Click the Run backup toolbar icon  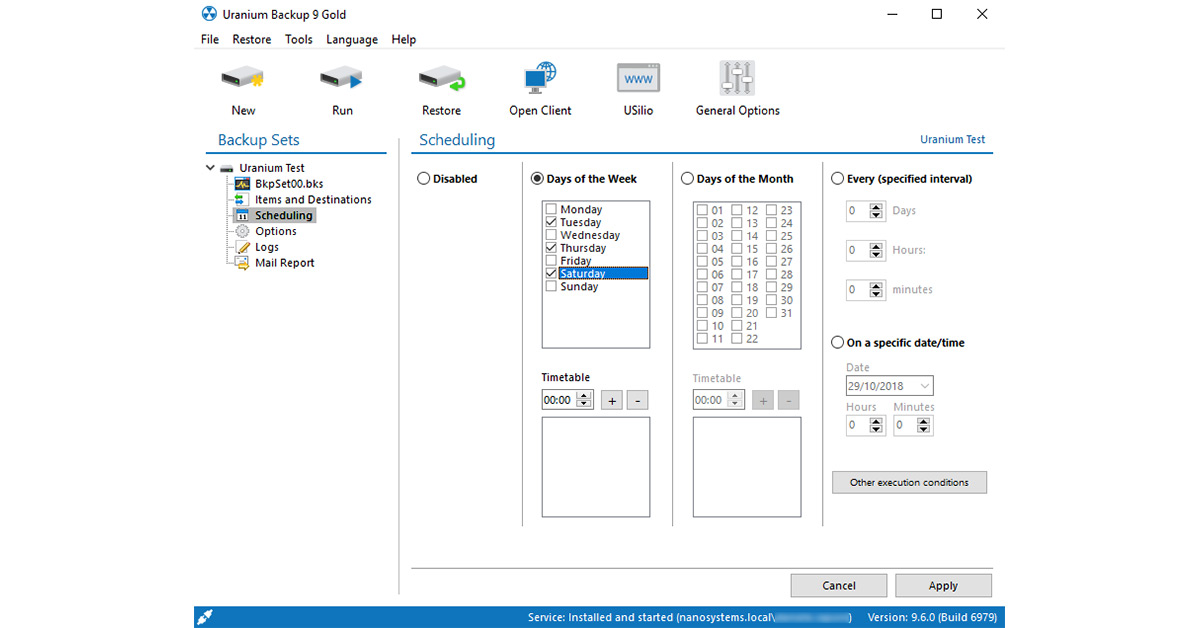pos(342,80)
